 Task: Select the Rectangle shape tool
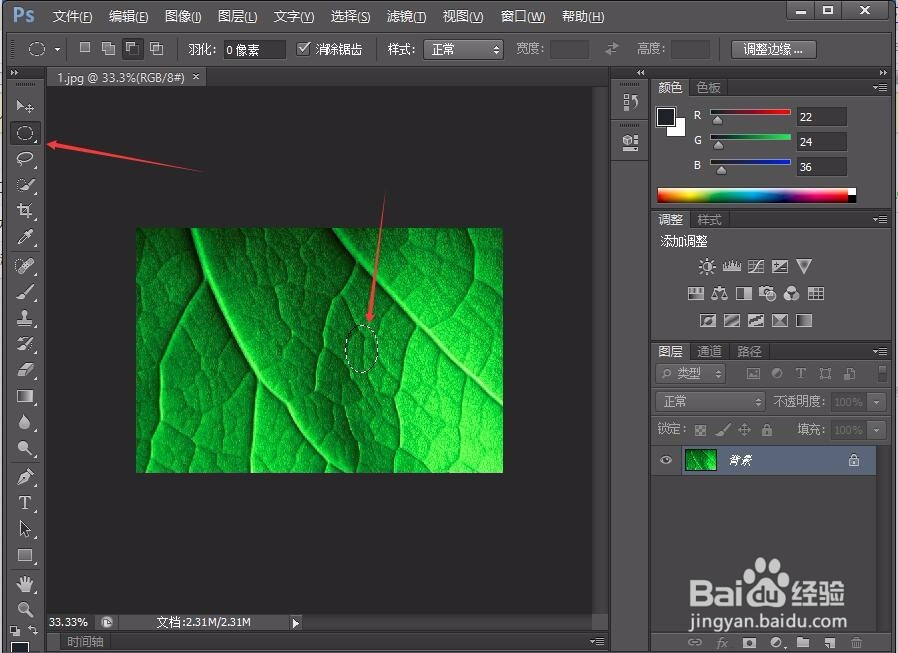25,555
